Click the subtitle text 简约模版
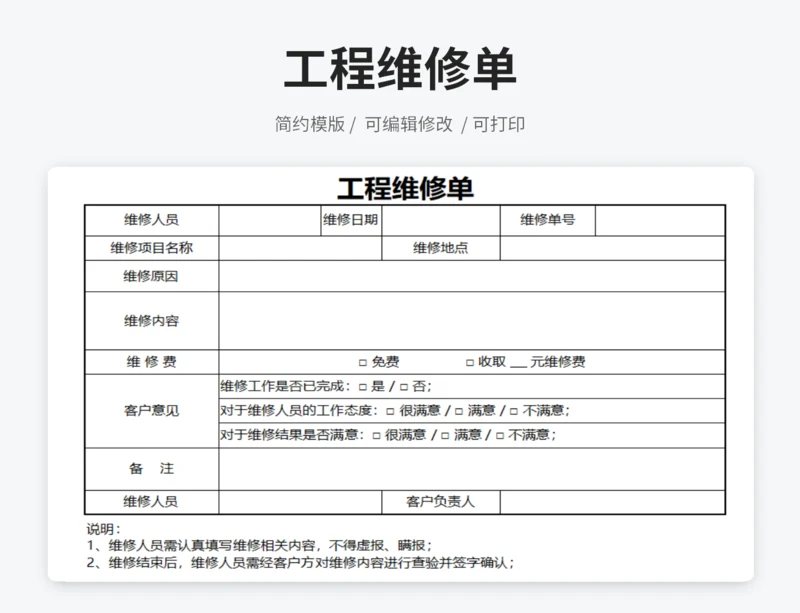The height and width of the screenshot is (613, 800). pyautogui.click(x=310, y=124)
